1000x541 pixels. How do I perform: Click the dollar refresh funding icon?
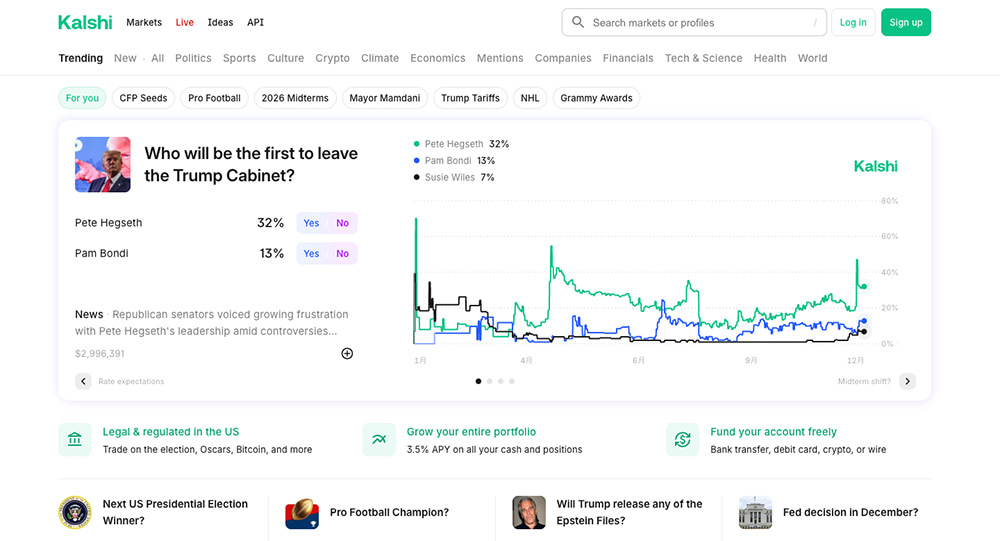682,440
